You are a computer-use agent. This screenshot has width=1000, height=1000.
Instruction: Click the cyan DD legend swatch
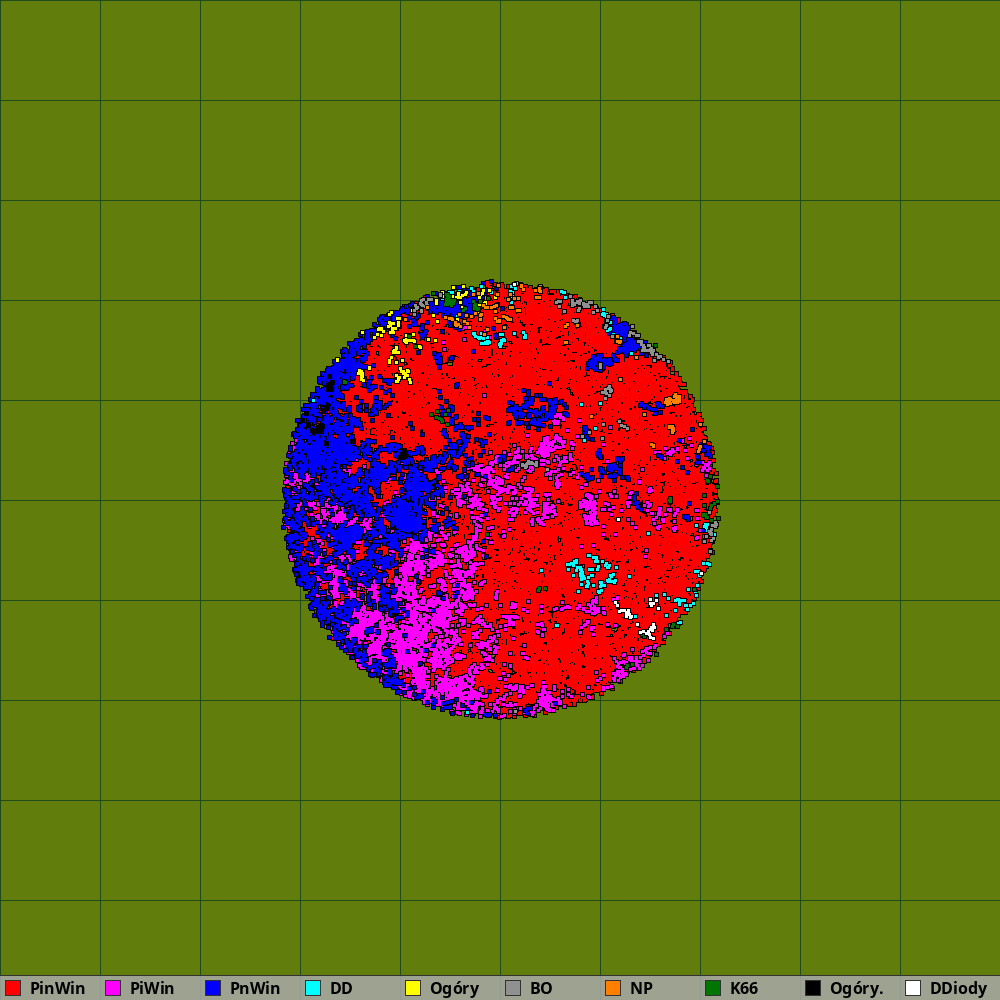pos(313,988)
